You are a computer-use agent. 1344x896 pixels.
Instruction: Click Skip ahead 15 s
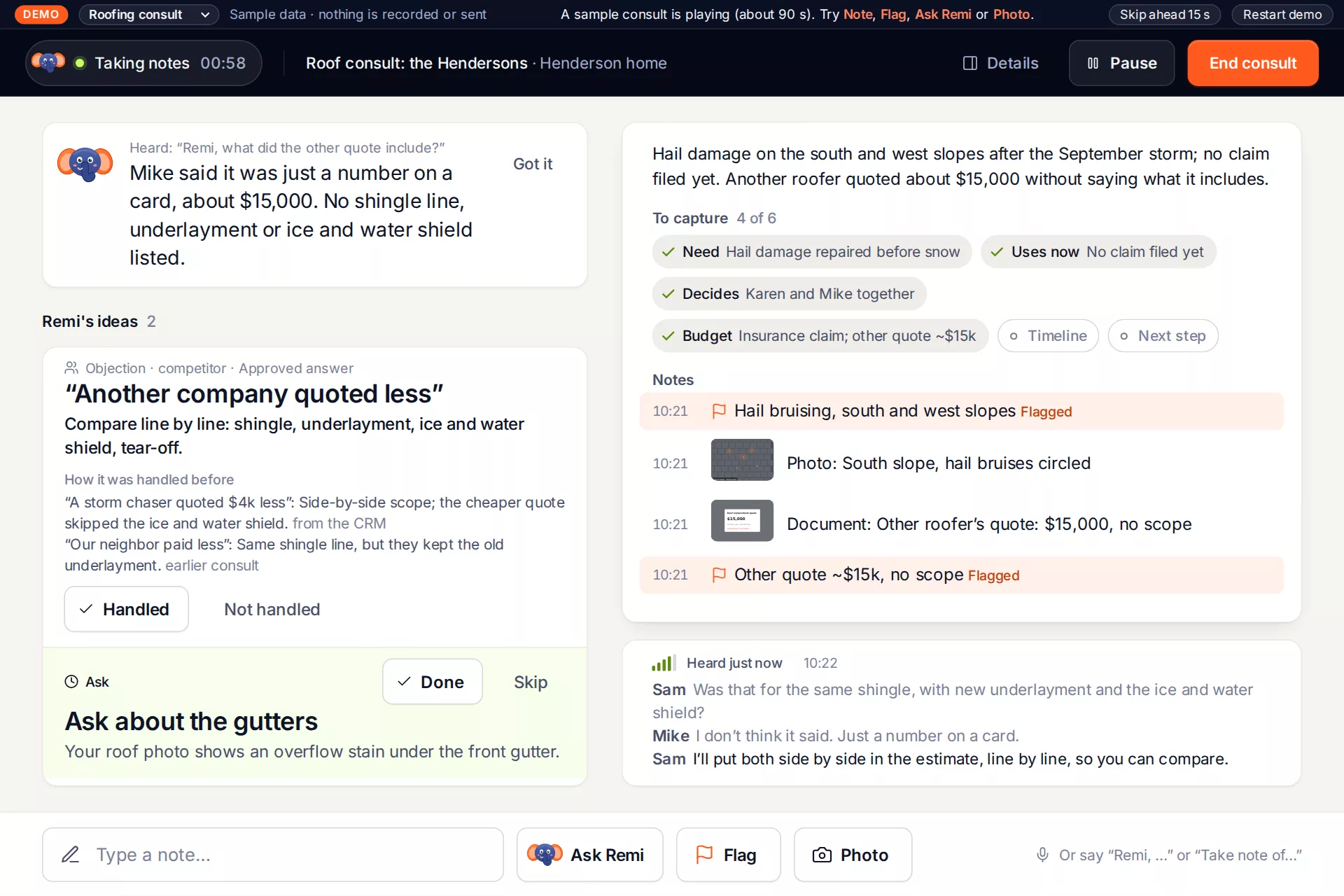tap(1164, 14)
